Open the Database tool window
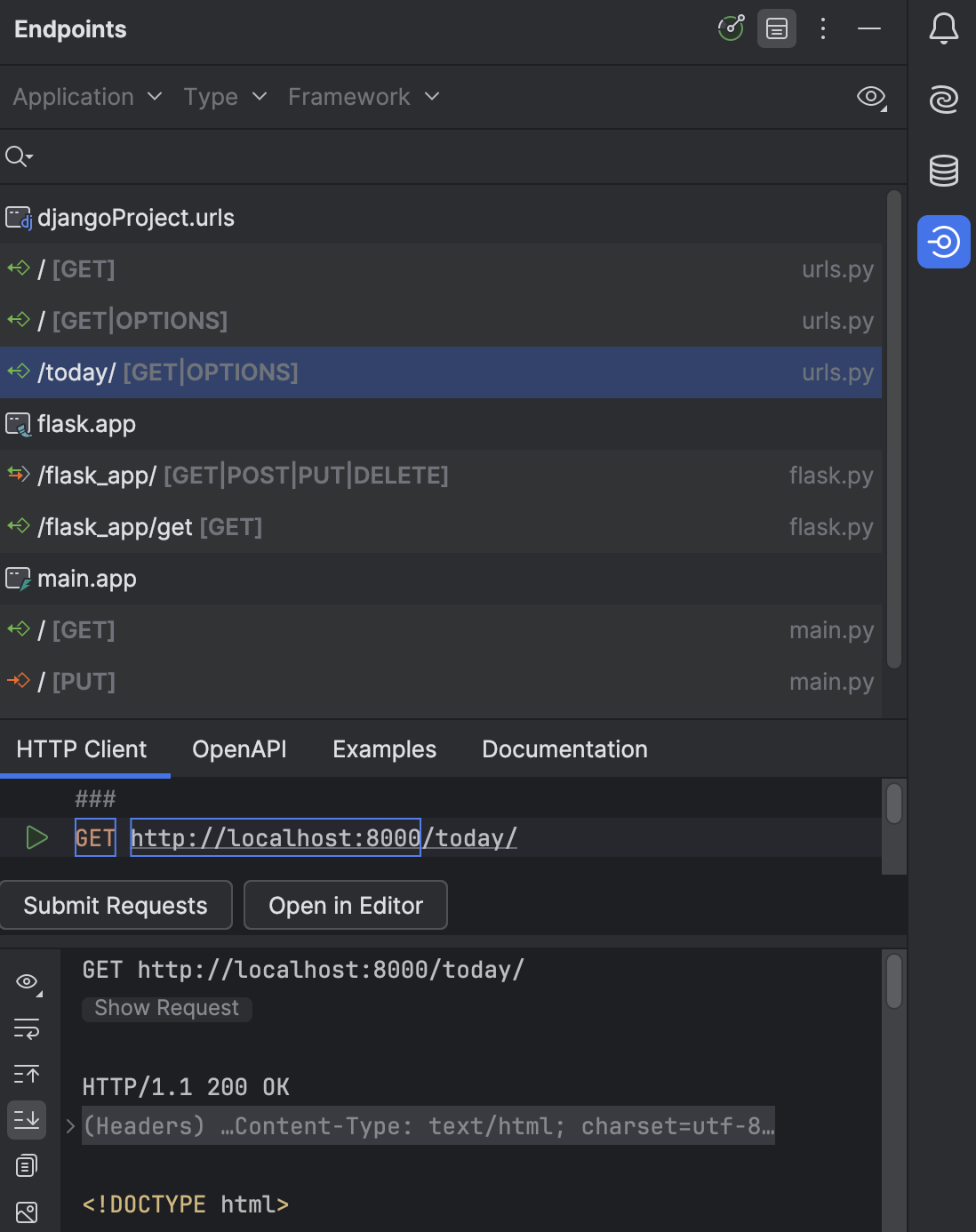 (x=944, y=170)
